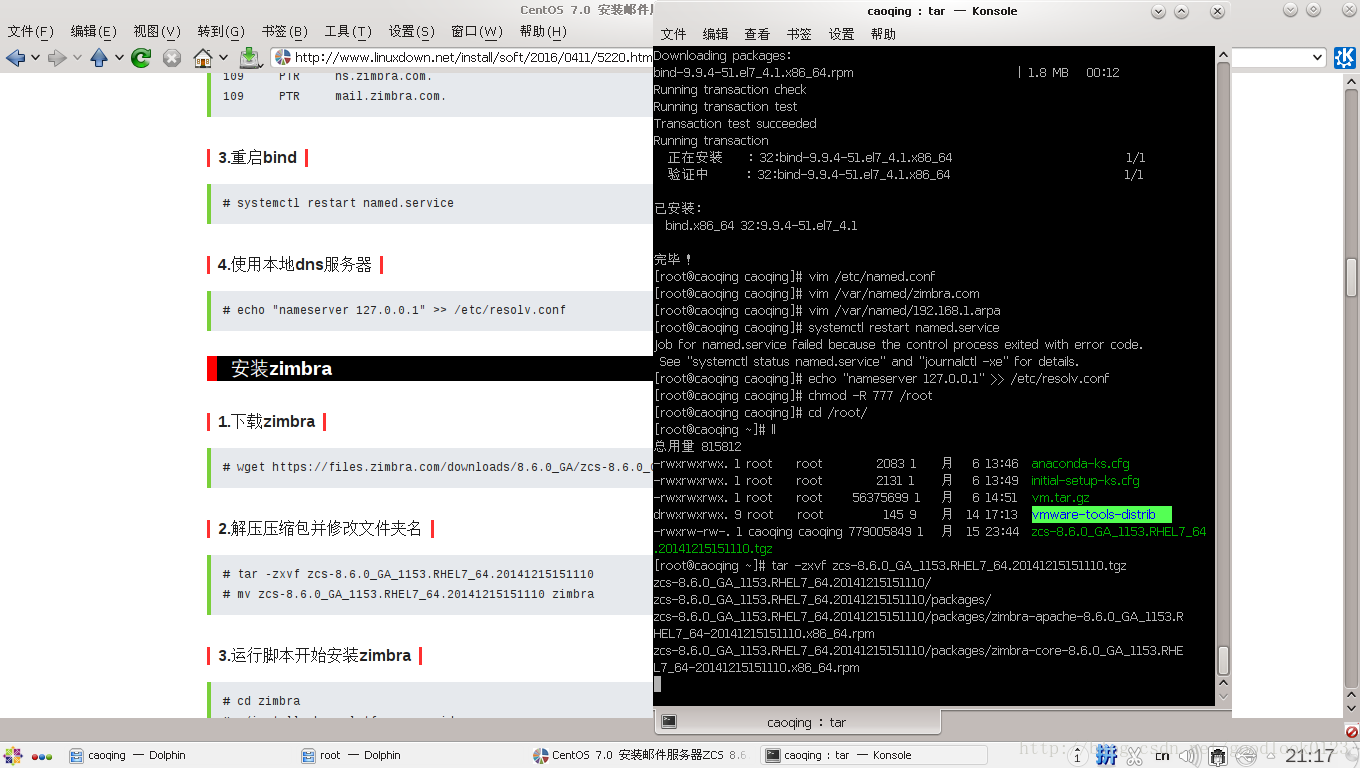
Task: Open 编辑 menu in Konsole
Action: pos(715,34)
